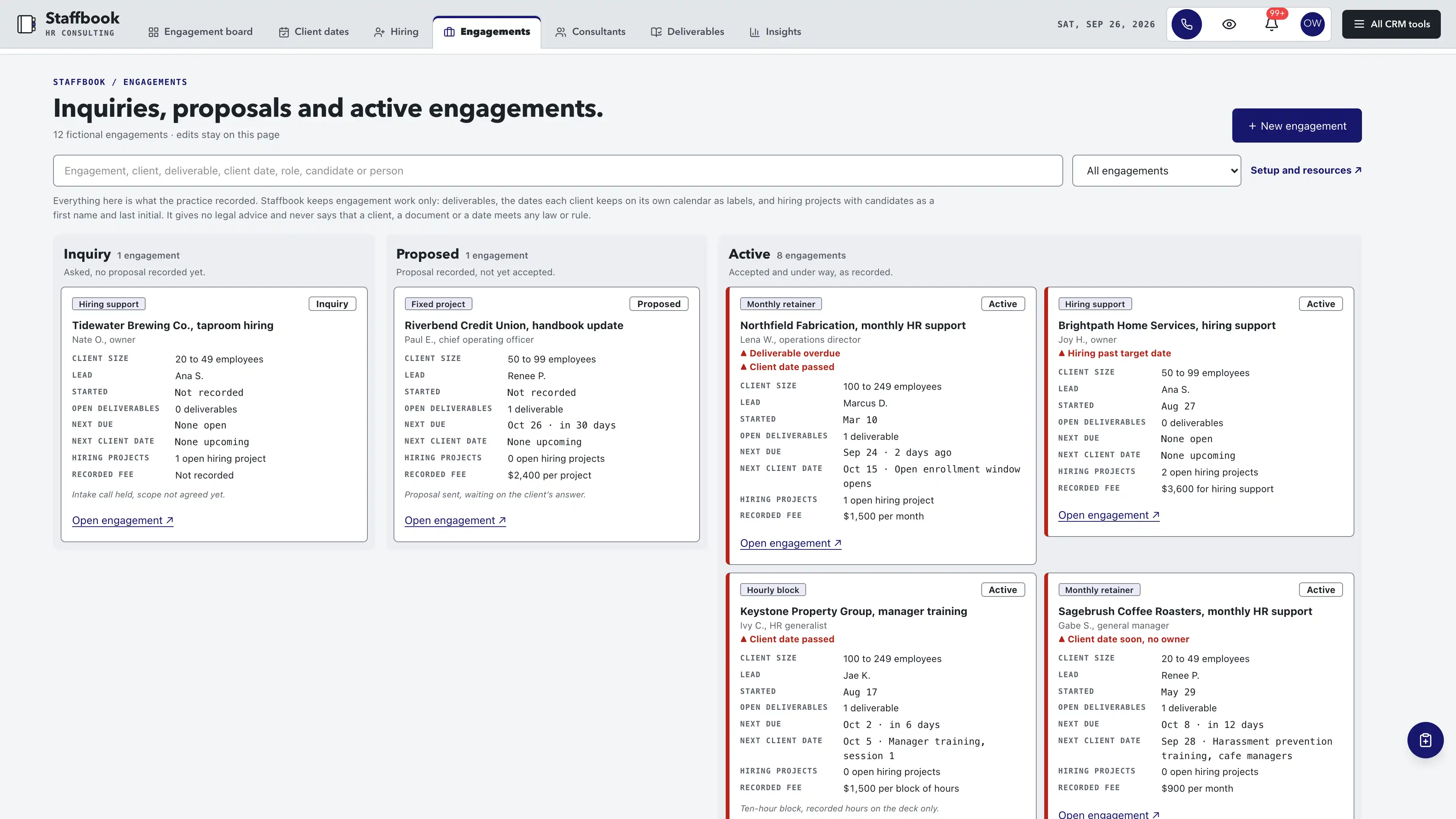Switch to the Engagement board tab
The image size is (1456, 819).
tap(200, 31)
